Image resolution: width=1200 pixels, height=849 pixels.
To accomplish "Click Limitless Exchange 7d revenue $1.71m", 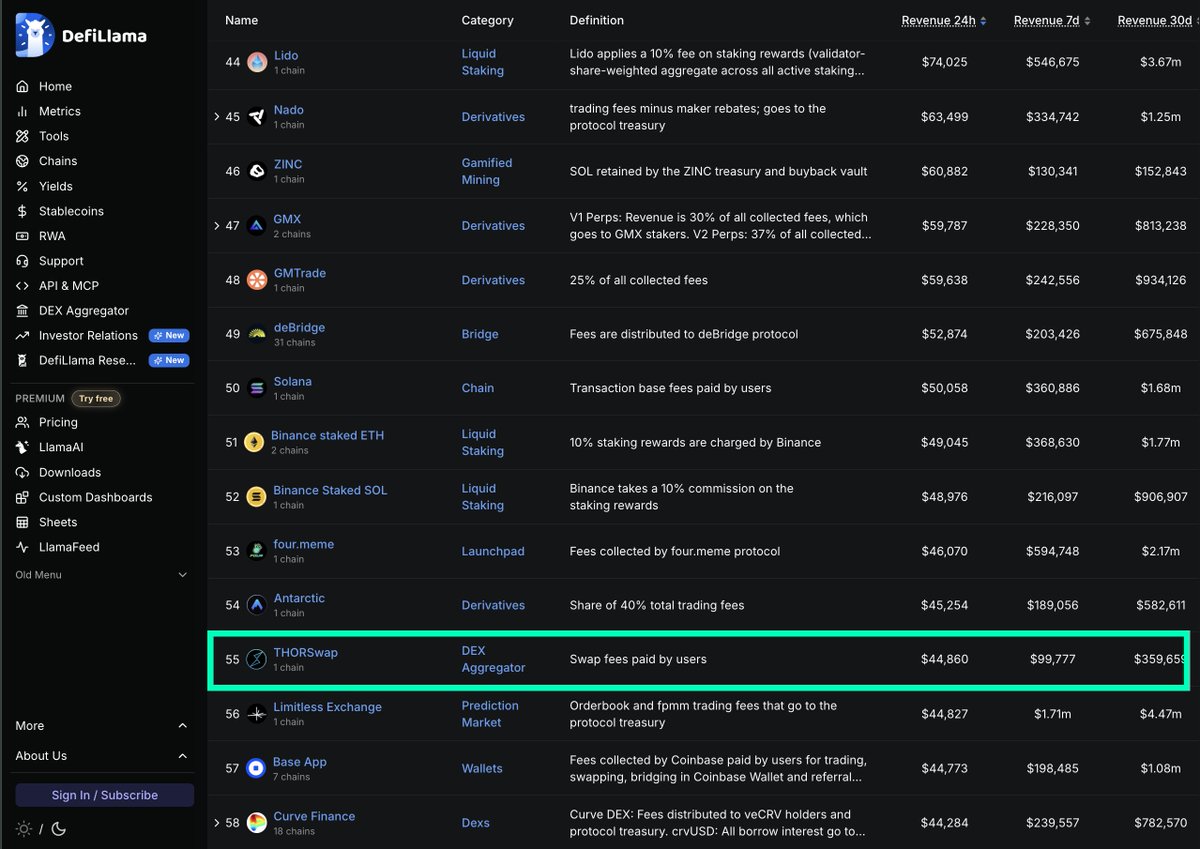I will (x=1052, y=714).
